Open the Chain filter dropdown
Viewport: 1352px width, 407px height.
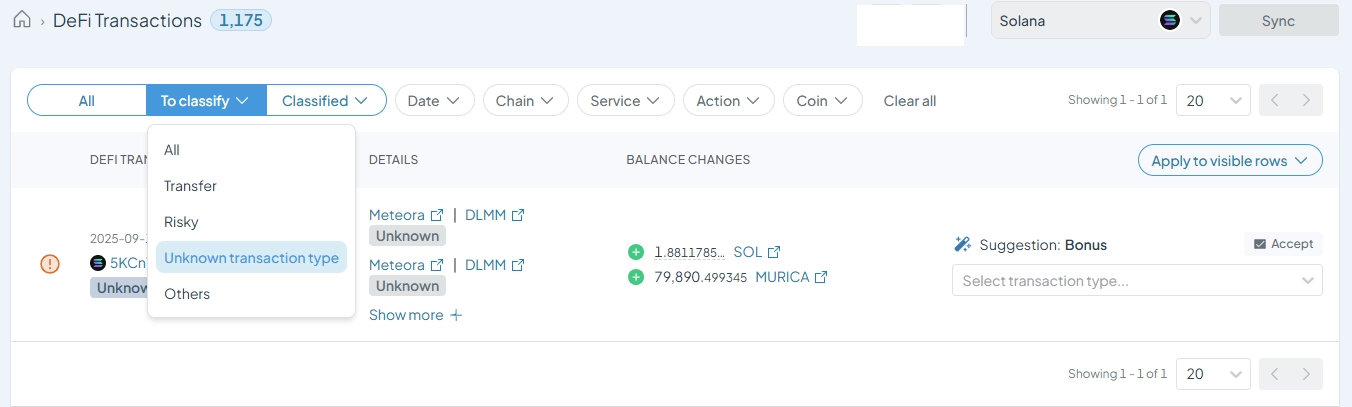pyautogui.click(x=525, y=101)
